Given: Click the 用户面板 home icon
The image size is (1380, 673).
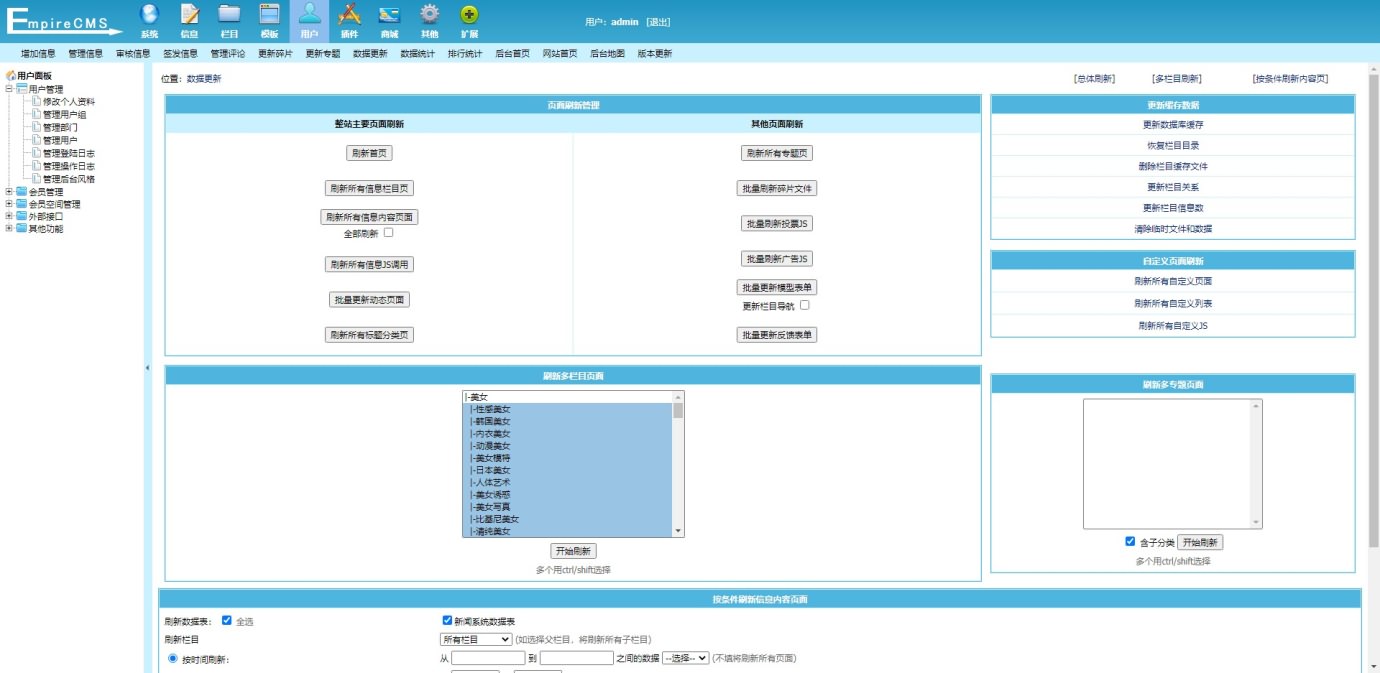Looking at the screenshot, I should click(11, 76).
